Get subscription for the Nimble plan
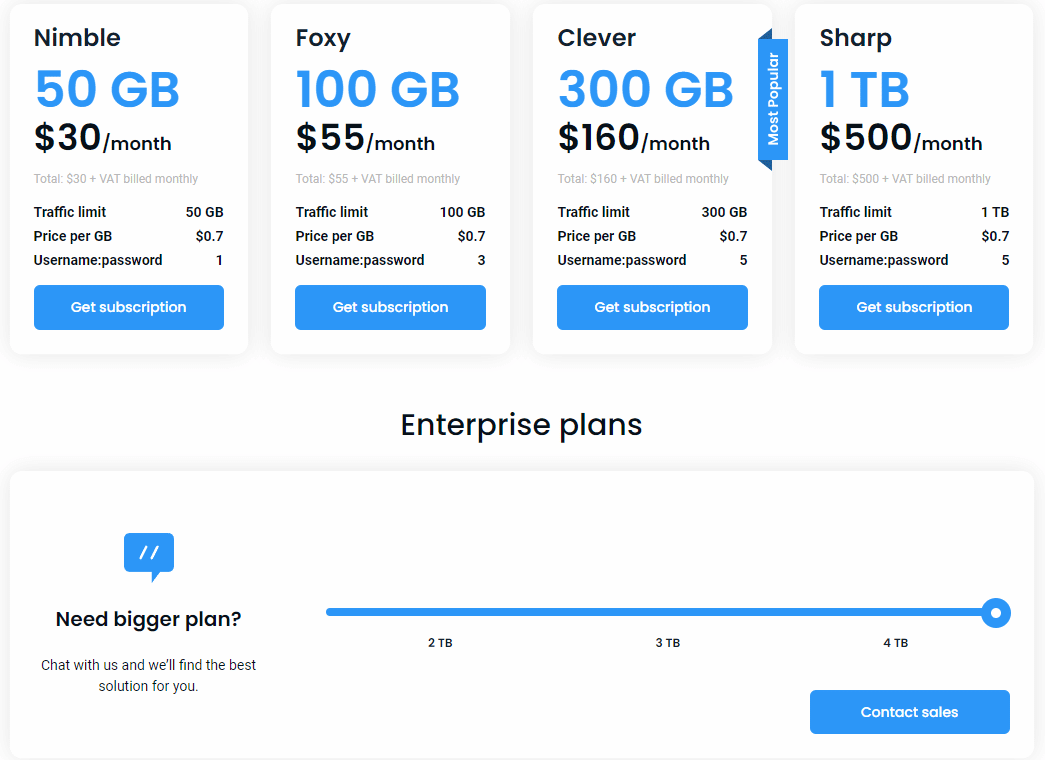The image size is (1045, 760). (x=128, y=307)
